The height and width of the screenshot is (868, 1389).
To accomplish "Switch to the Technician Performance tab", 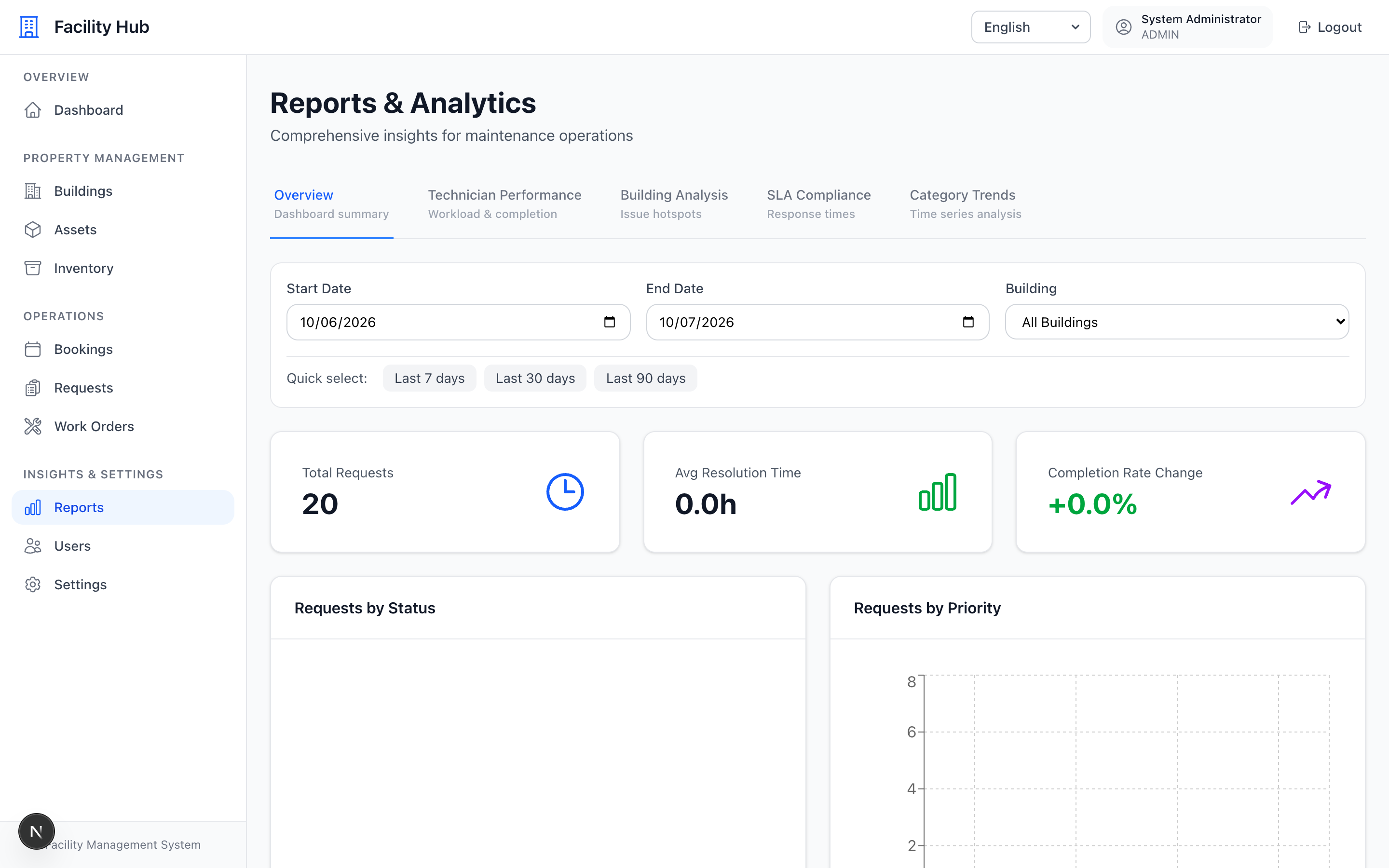I will tap(504, 204).
